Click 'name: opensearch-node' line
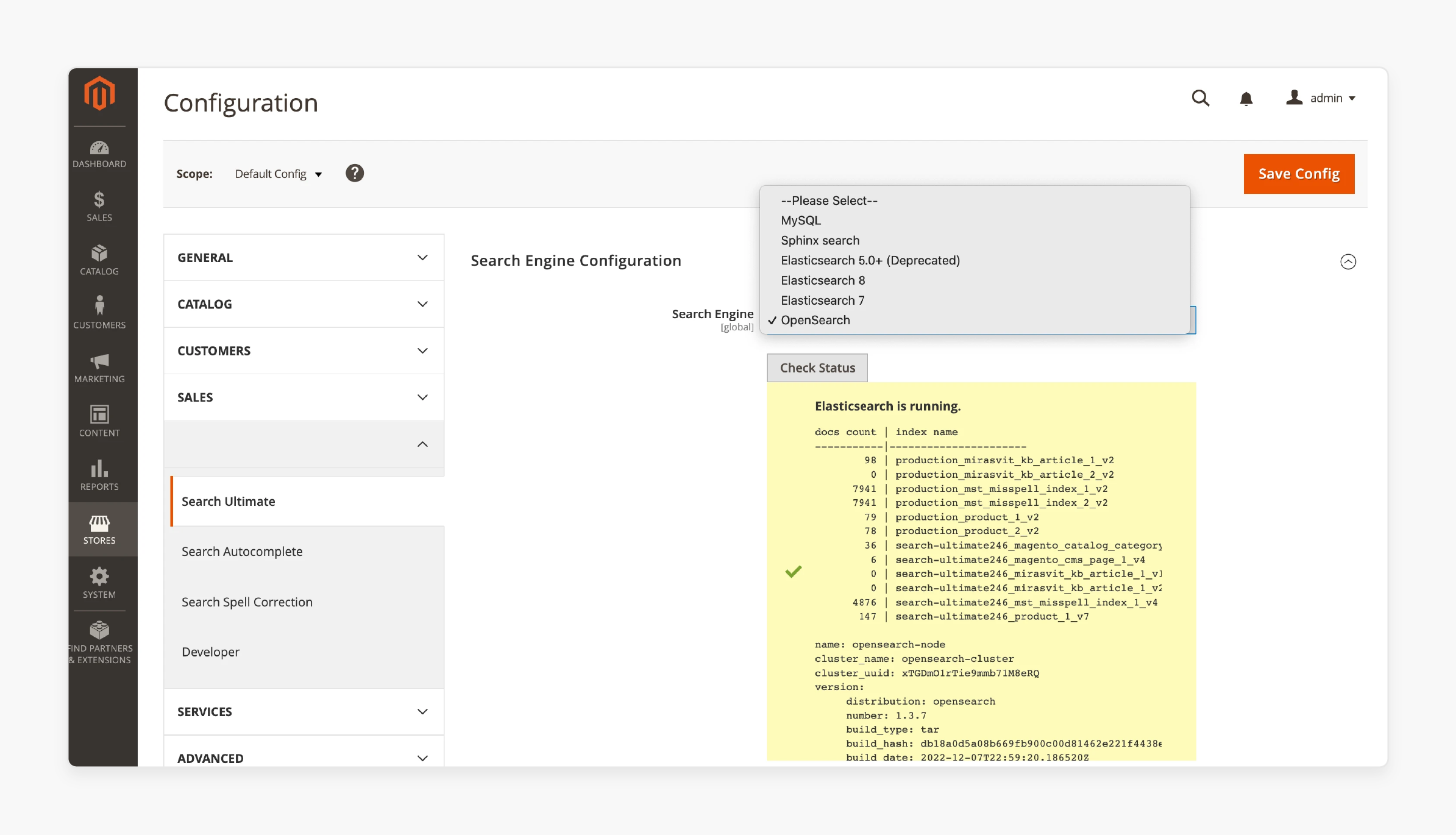Screen dimensions: 1456x835 point(880,644)
